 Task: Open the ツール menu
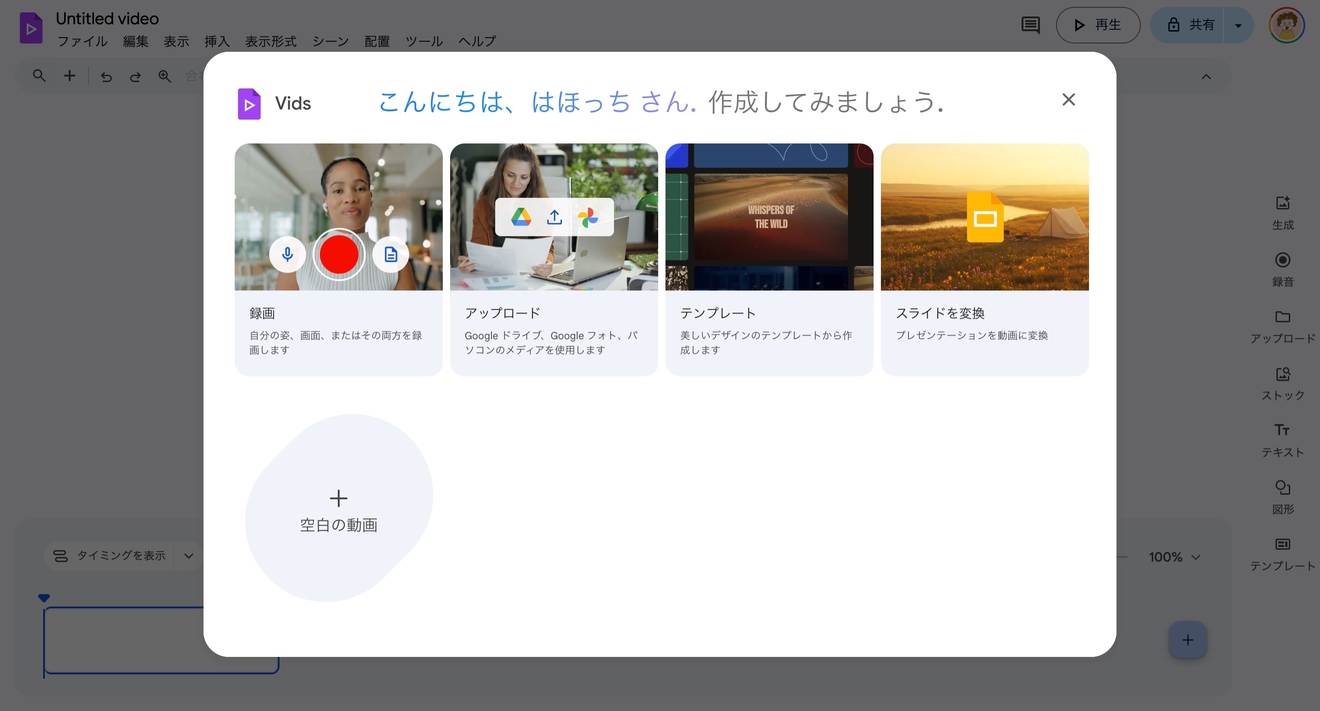click(x=424, y=42)
